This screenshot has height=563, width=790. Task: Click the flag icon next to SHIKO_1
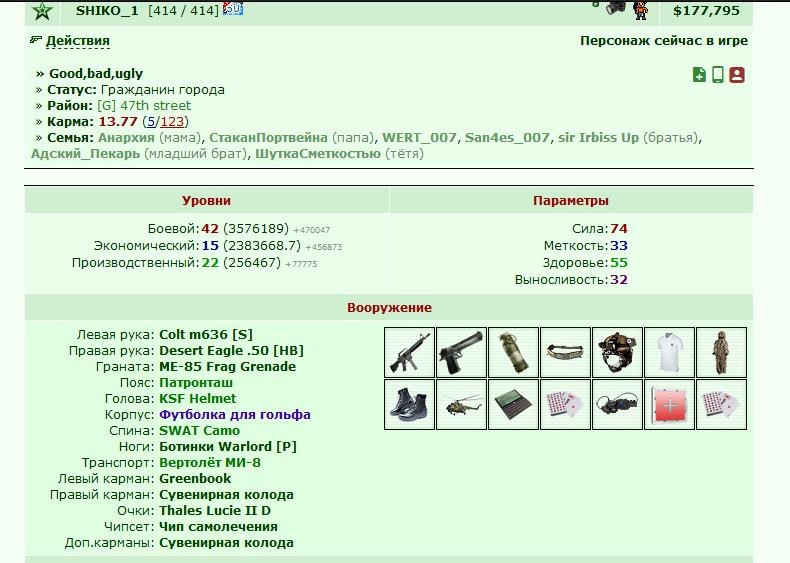[x=233, y=9]
